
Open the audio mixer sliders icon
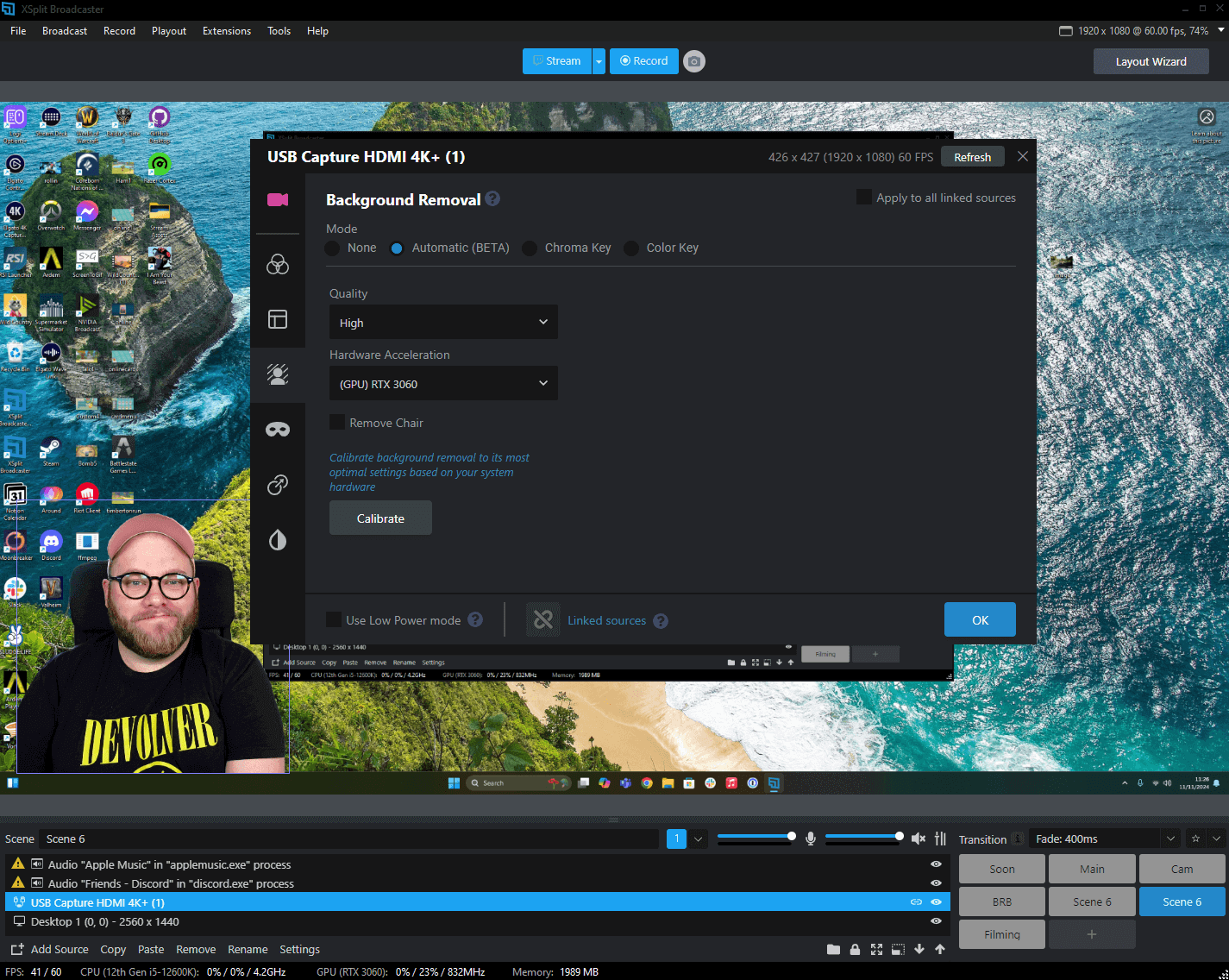[x=940, y=839]
